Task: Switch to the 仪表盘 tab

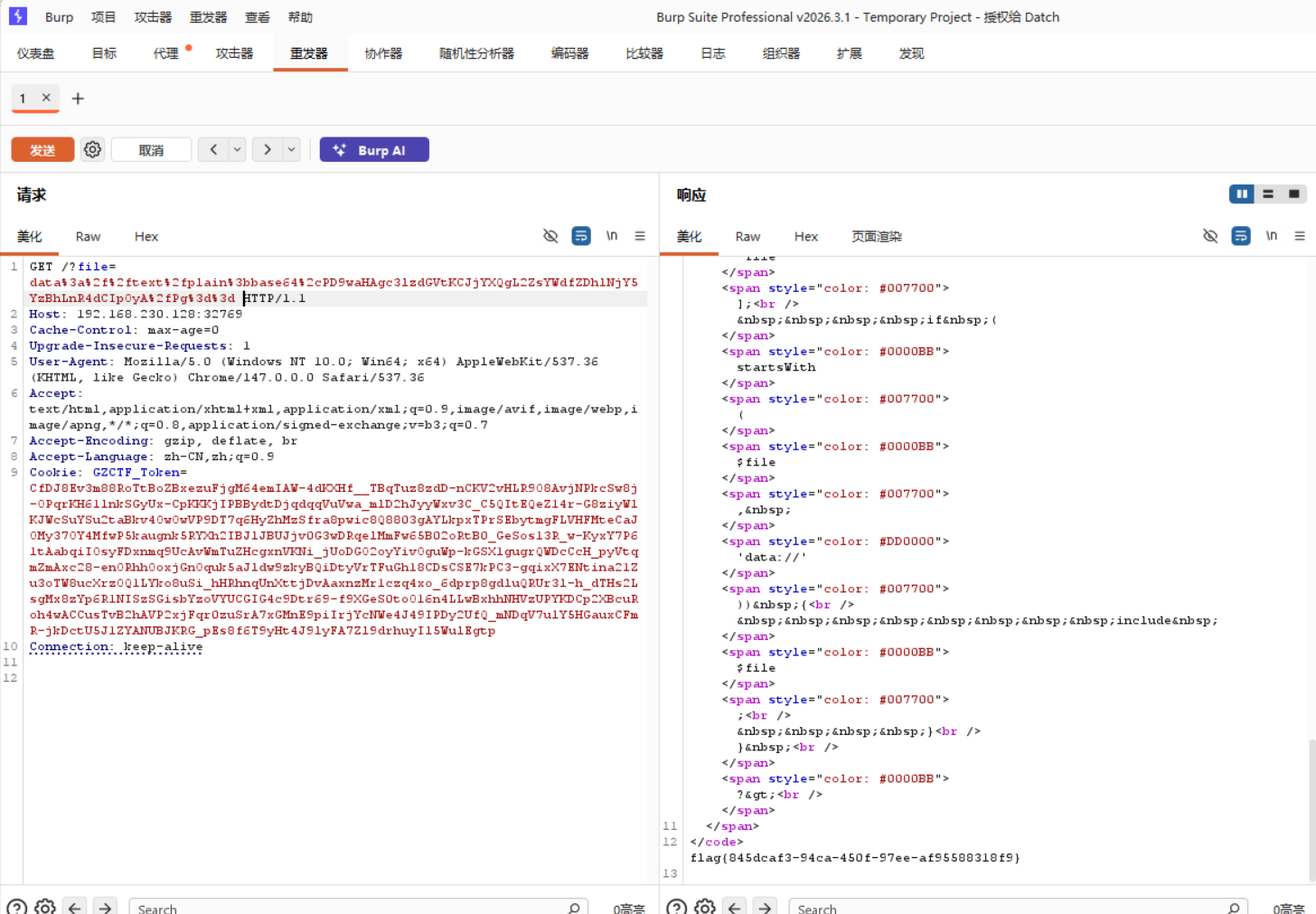Action: point(35,53)
